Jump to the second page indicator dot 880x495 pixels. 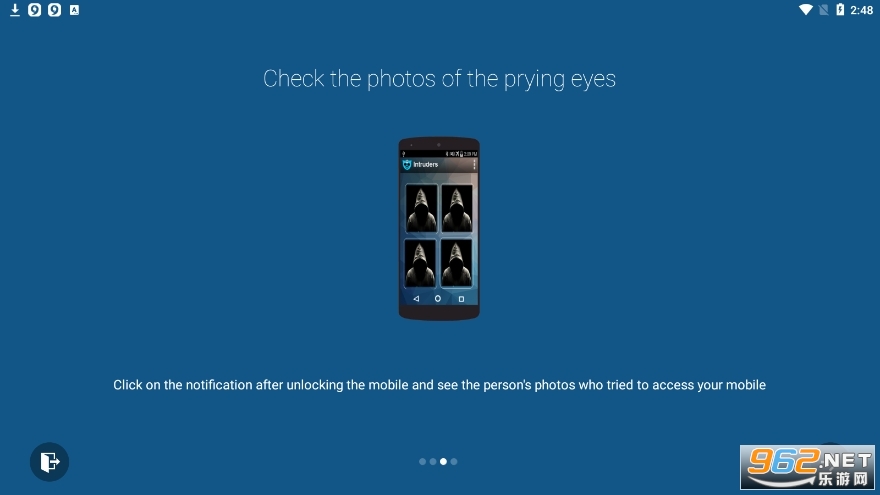point(433,461)
